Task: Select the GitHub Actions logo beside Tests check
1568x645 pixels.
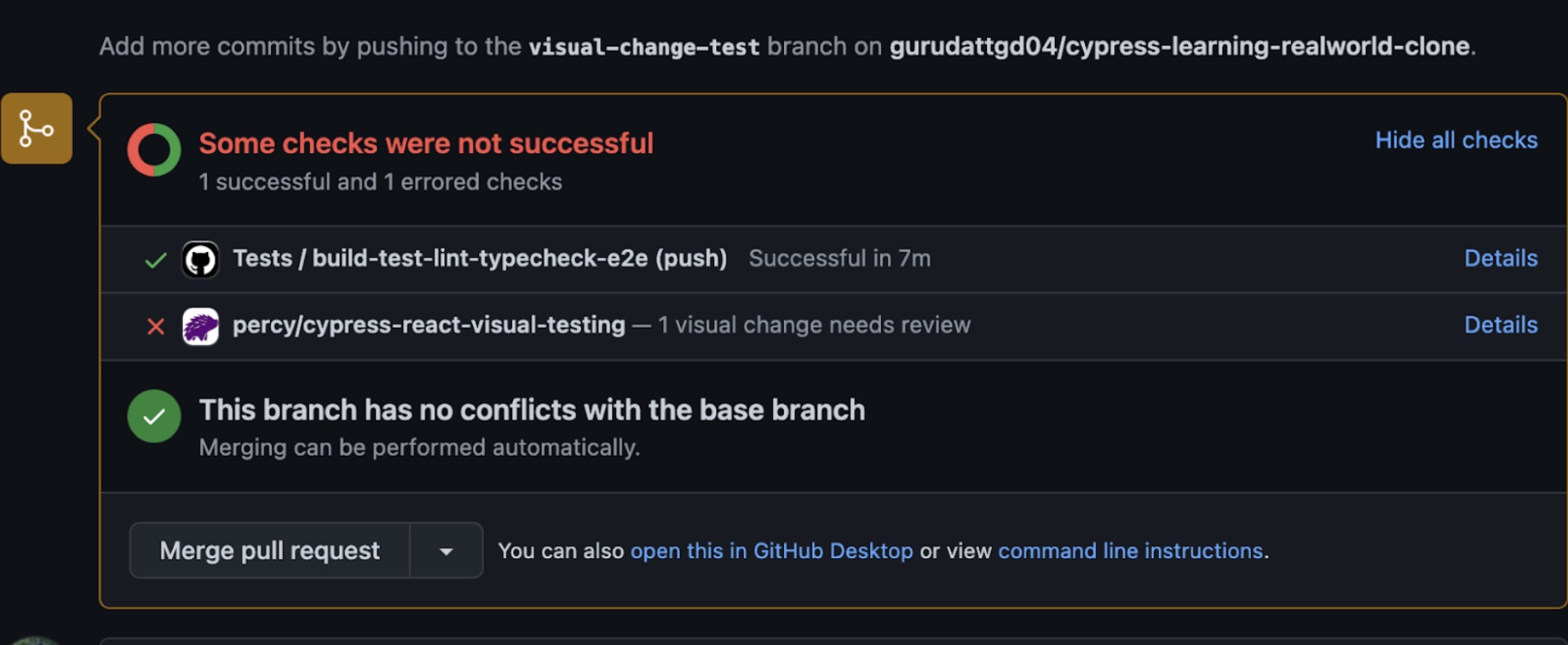Action: [x=200, y=258]
